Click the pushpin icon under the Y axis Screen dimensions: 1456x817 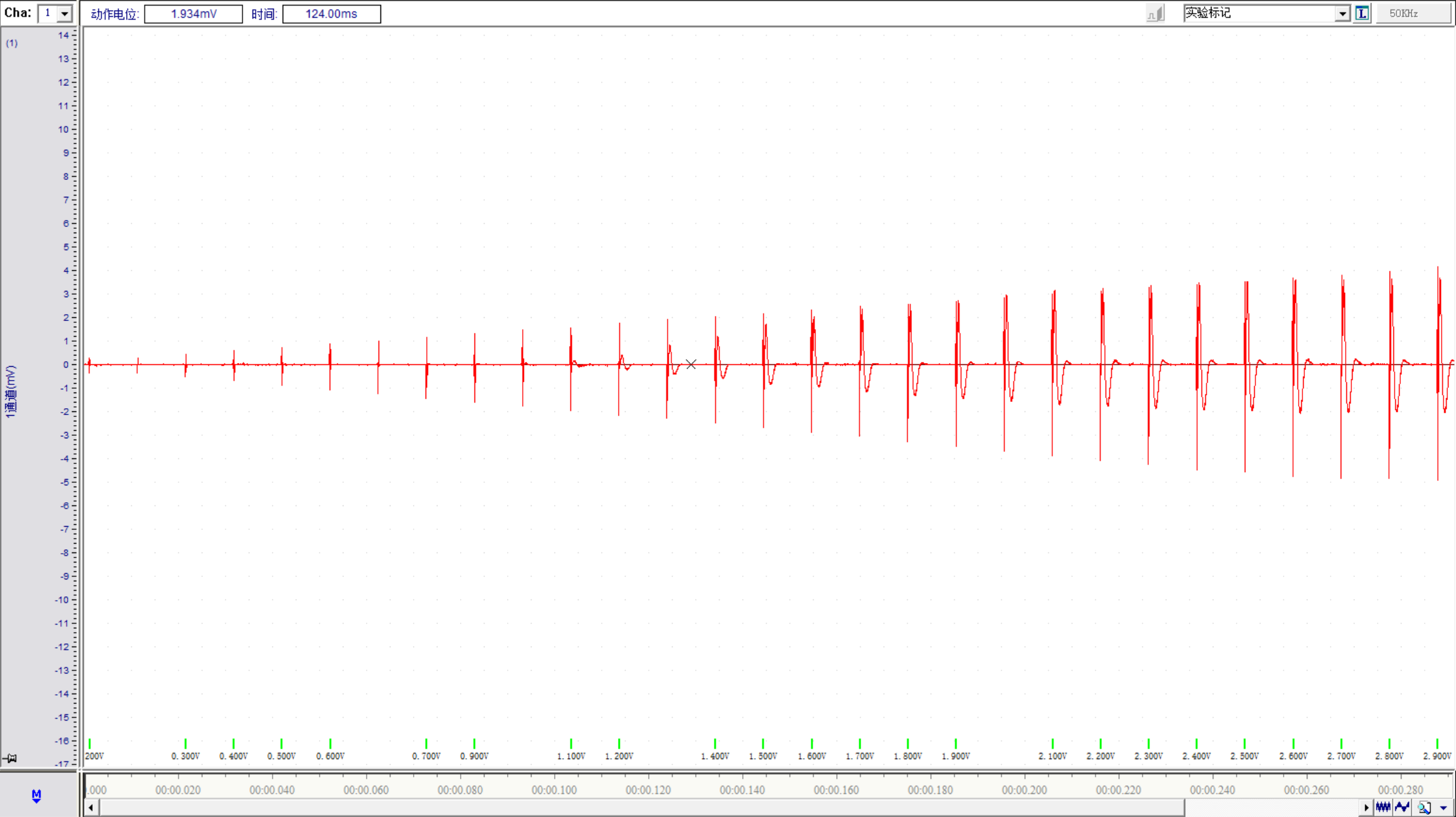(10, 758)
